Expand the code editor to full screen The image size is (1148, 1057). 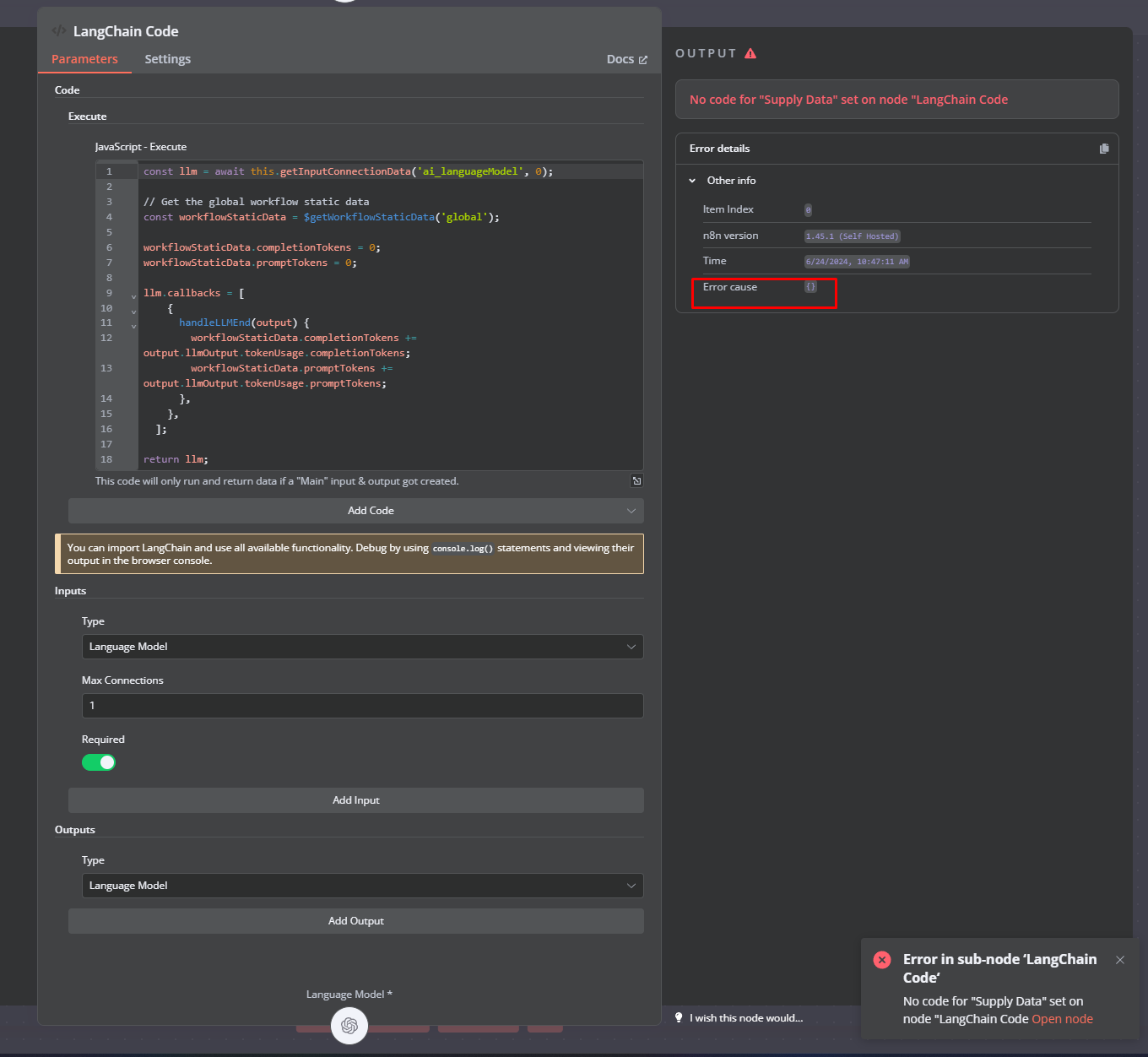click(636, 481)
